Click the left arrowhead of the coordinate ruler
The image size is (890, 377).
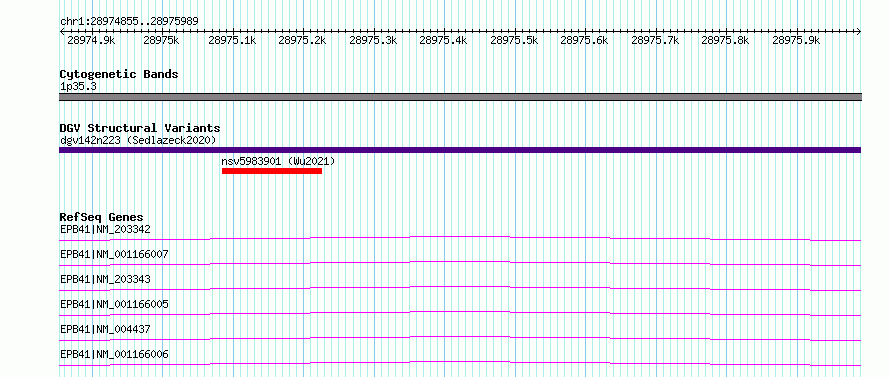62,32
